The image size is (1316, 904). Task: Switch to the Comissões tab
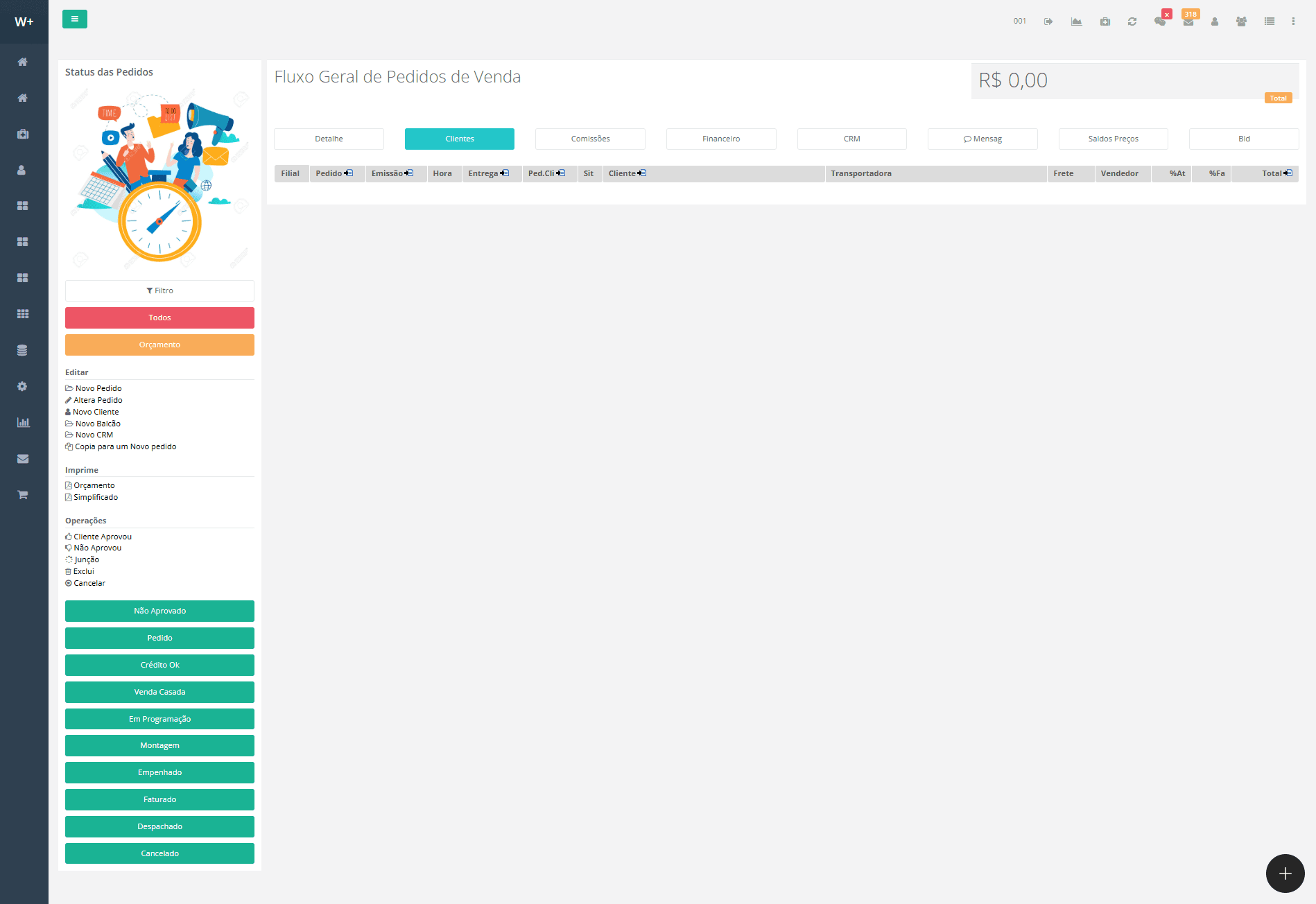tap(590, 139)
